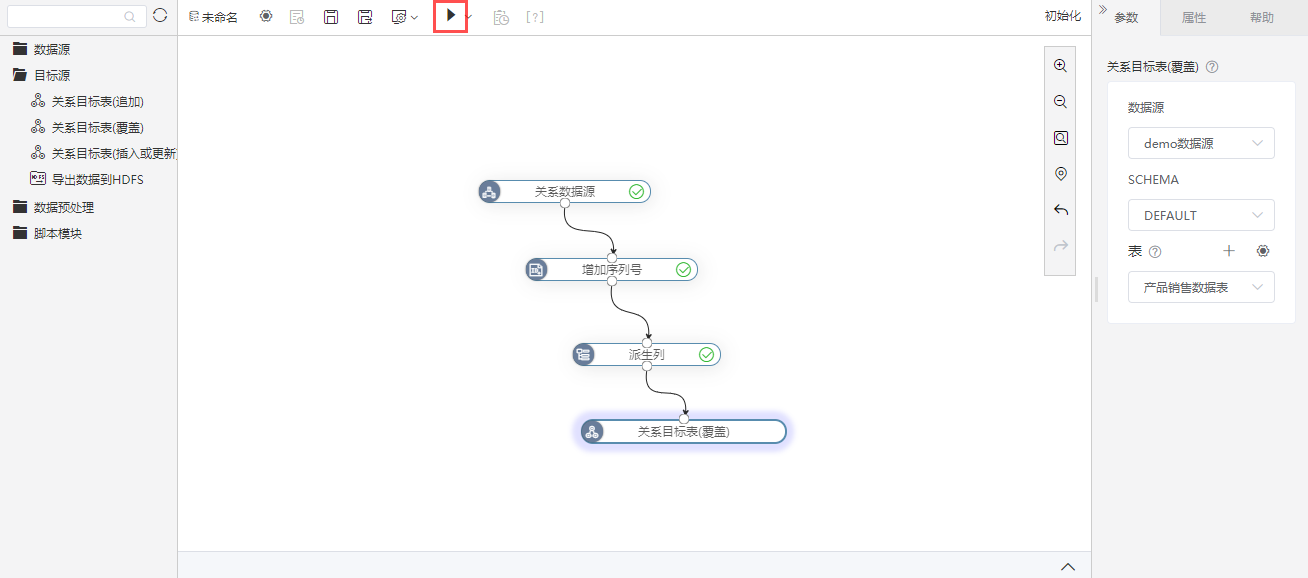Zoom out on the canvas
This screenshot has height=578, width=1308.
[1061, 102]
